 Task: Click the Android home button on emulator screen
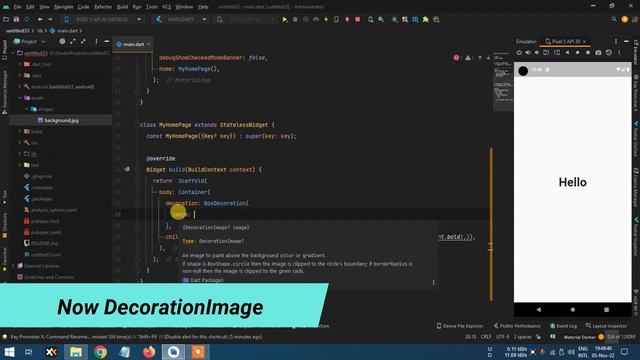tap(573, 310)
